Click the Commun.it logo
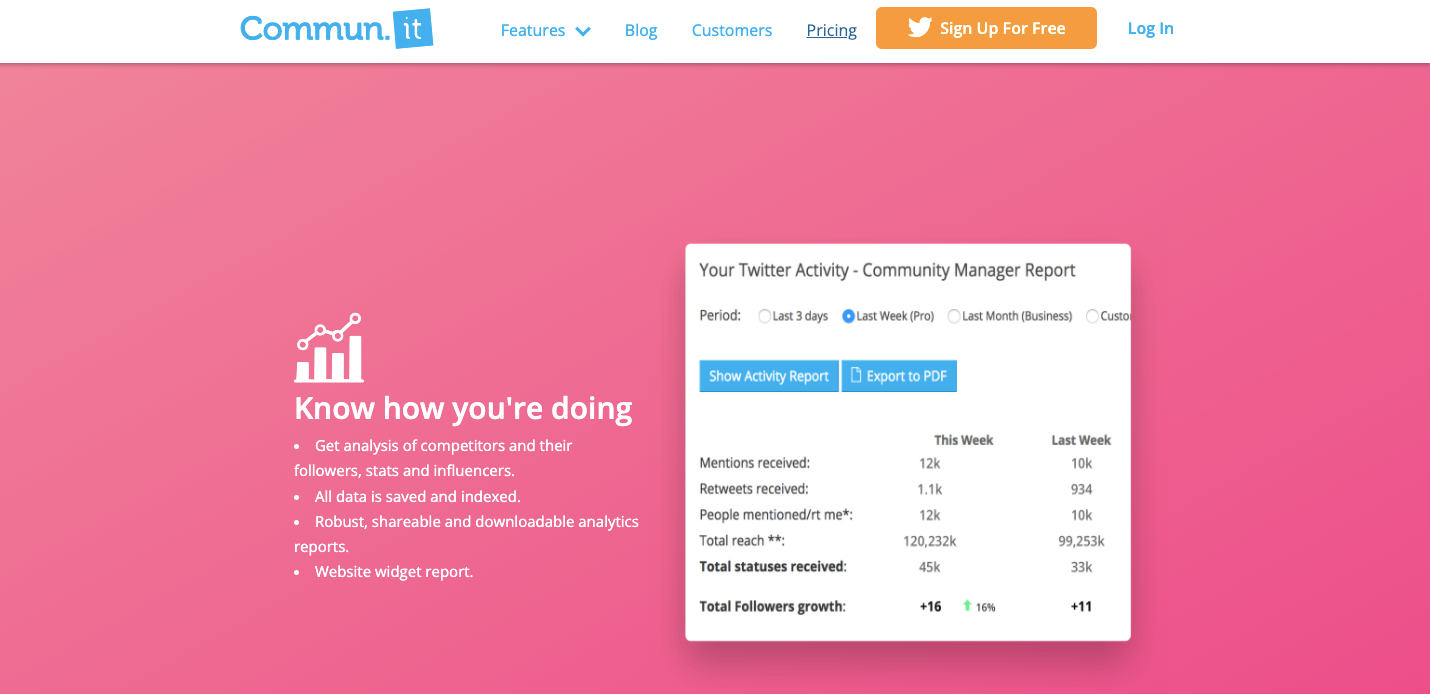 coord(337,29)
